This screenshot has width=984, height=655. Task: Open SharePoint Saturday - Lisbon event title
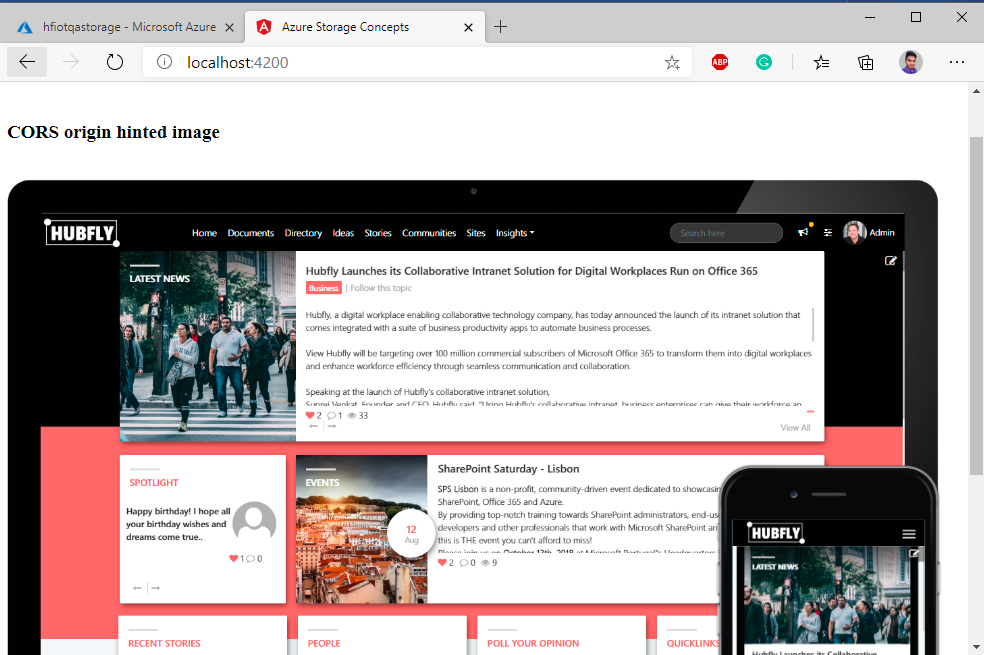(508, 469)
